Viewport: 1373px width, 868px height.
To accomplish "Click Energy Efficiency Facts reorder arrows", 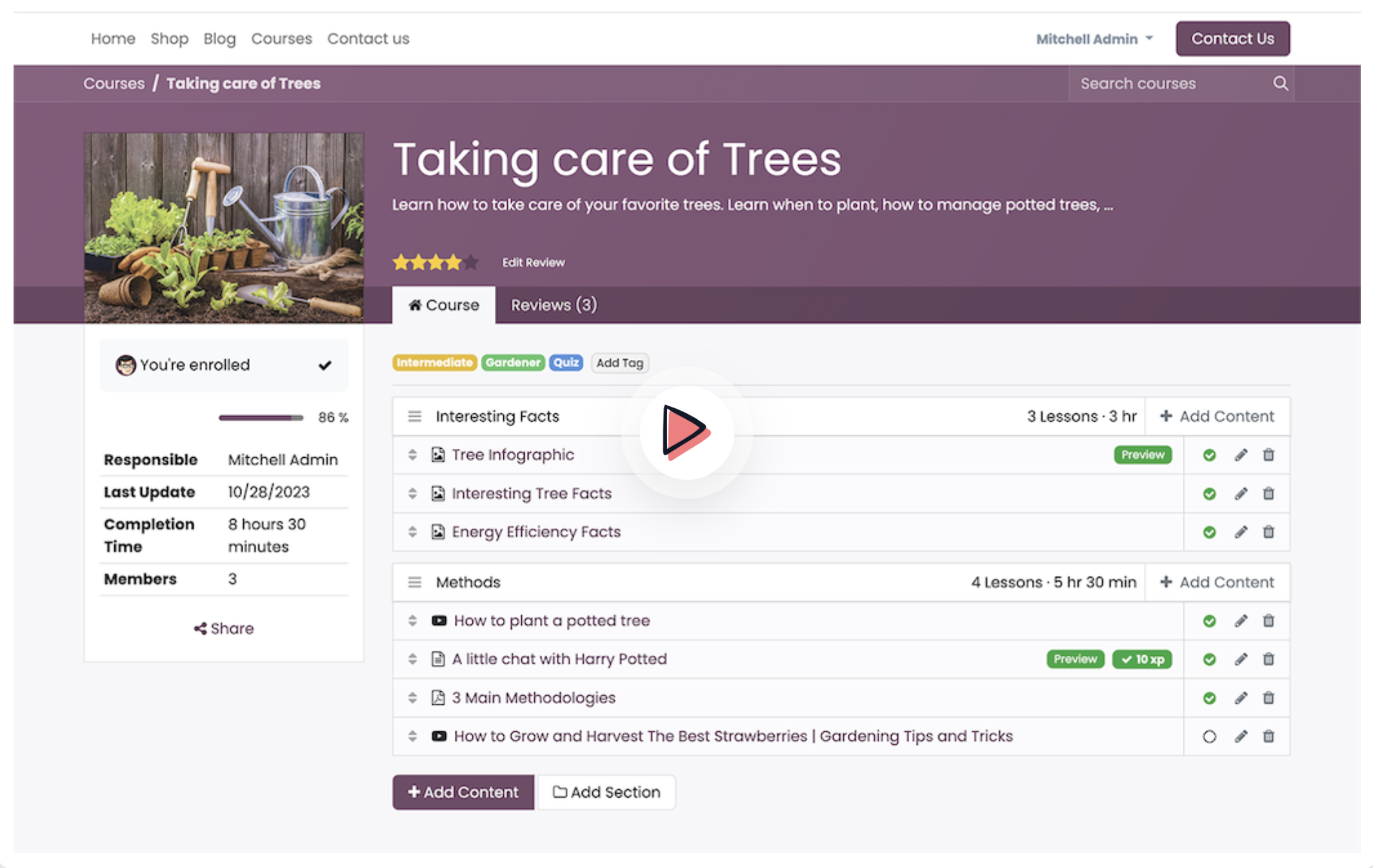I will pyautogui.click(x=412, y=532).
